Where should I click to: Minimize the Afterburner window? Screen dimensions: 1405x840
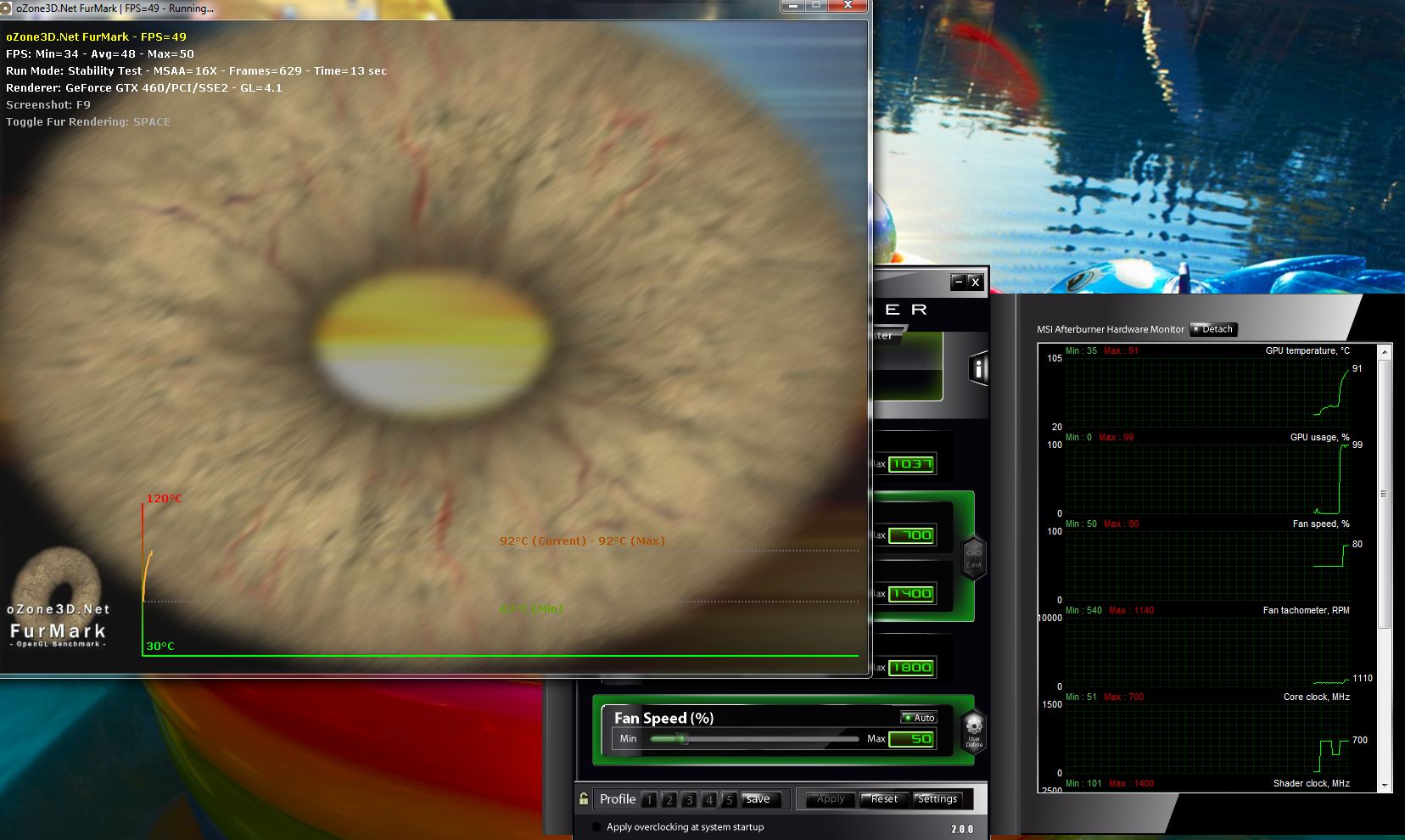point(958,282)
